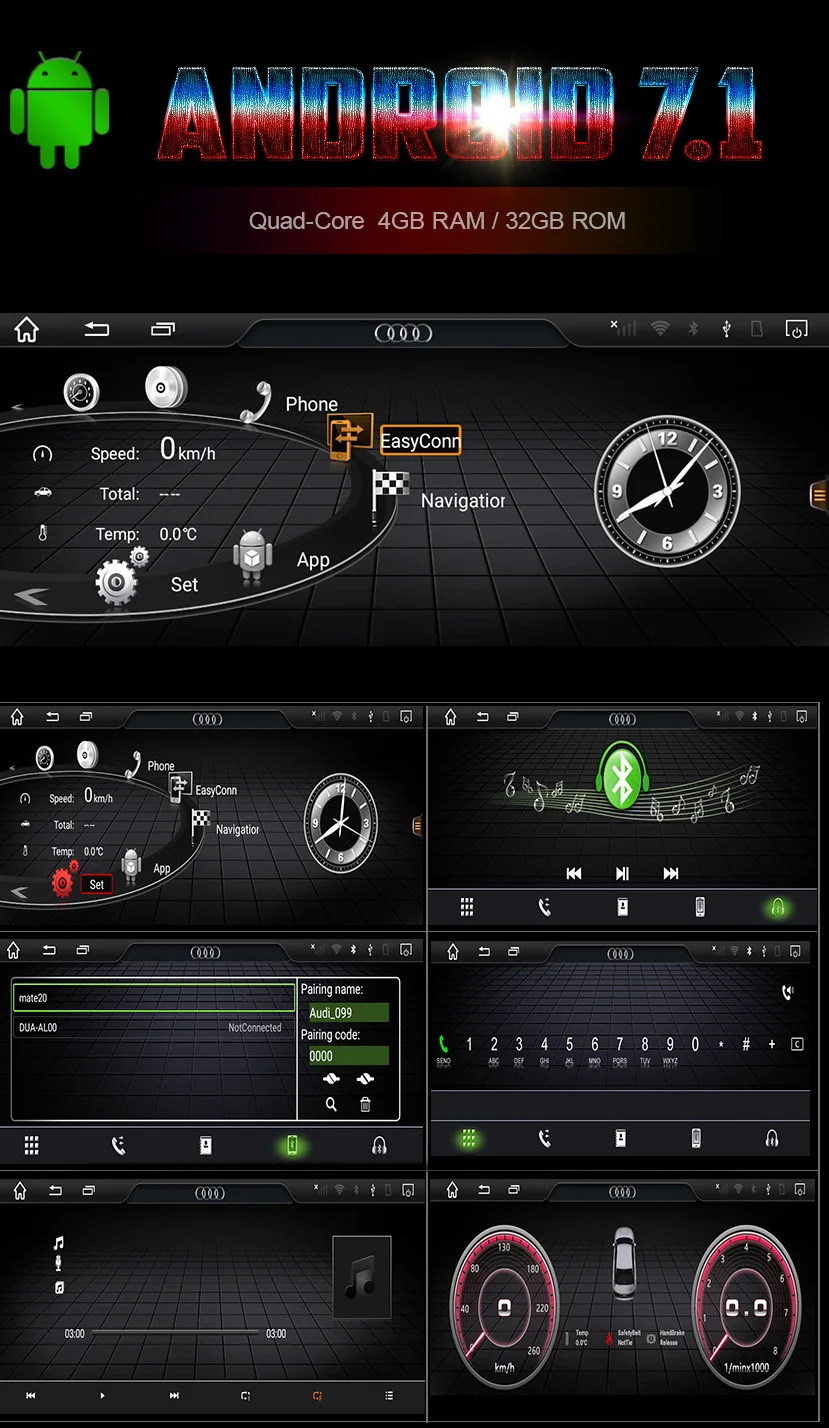The height and width of the screenshot is (1428, 829).
Task: Open the call log tab on the Bluetooth music screen
Action: pos(544,907)
